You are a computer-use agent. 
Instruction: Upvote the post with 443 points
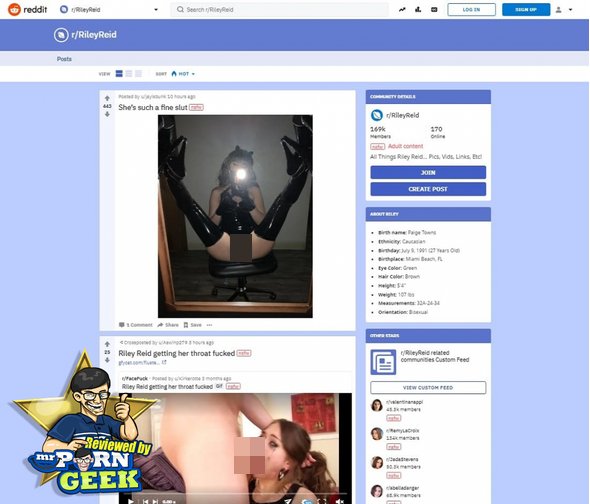(x=107, y=98)
